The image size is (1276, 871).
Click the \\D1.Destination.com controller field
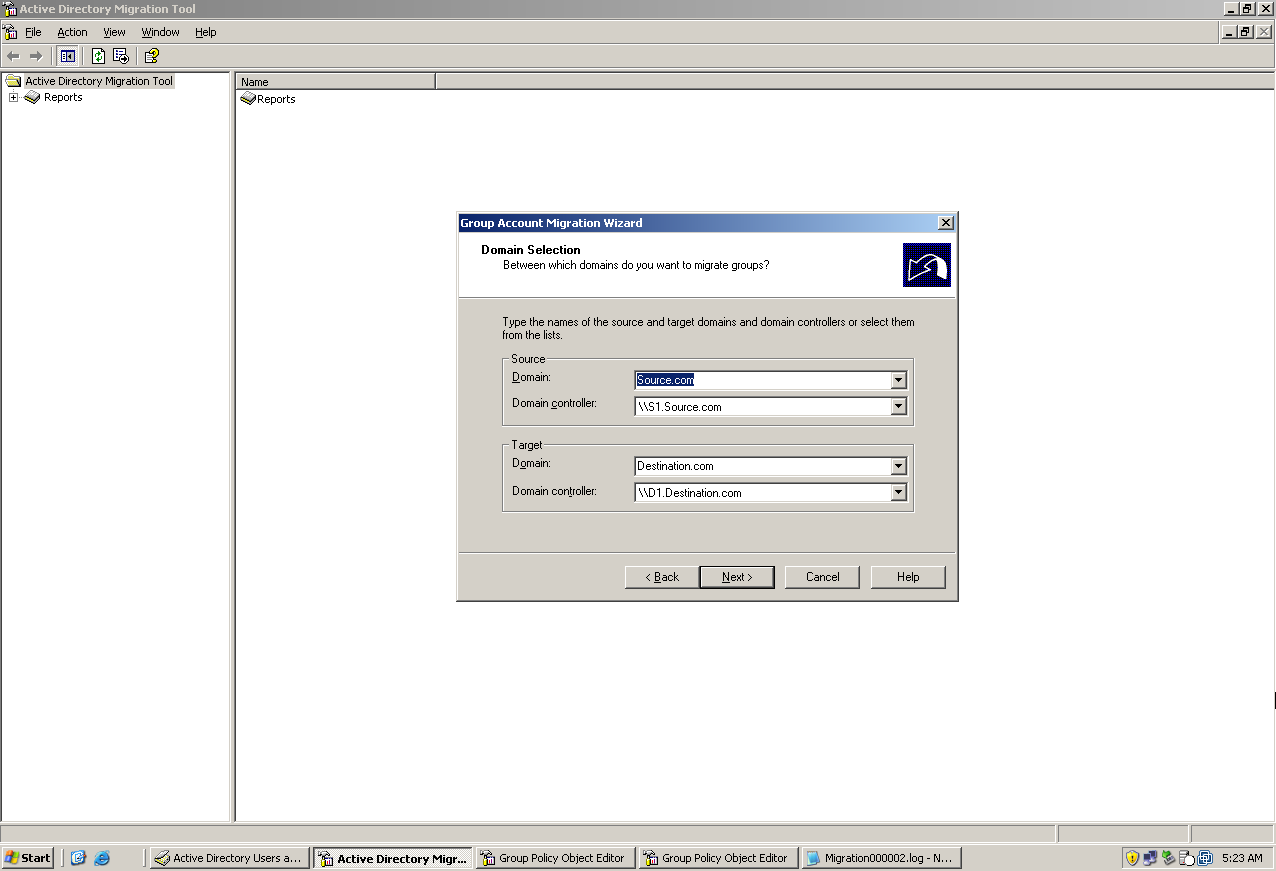coord(762,493)
